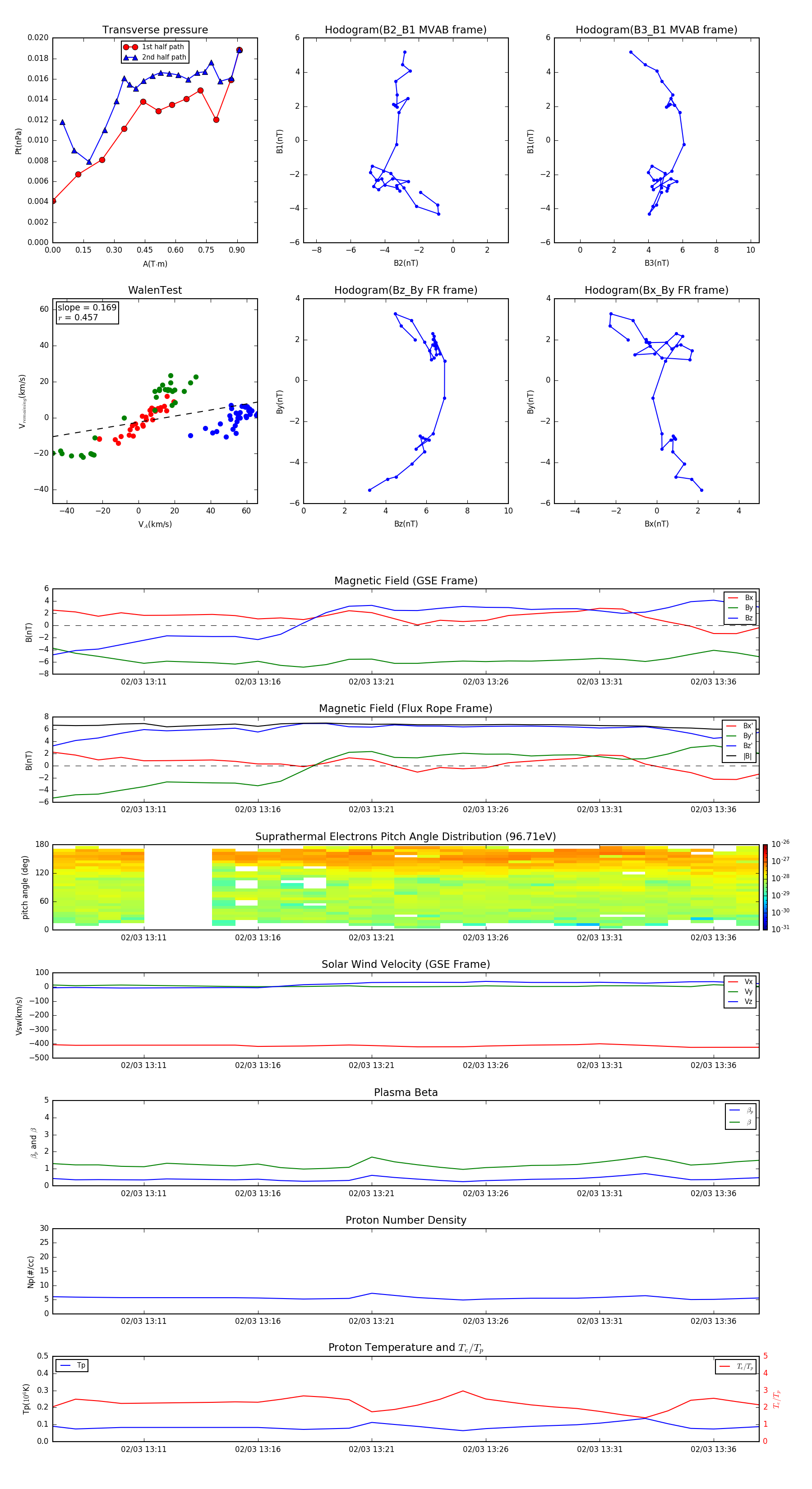This screenshot has height=1489, width=812.
Task: Click the "Bx(nT)" hodogram x-axis label
Action: click(656, 524)
